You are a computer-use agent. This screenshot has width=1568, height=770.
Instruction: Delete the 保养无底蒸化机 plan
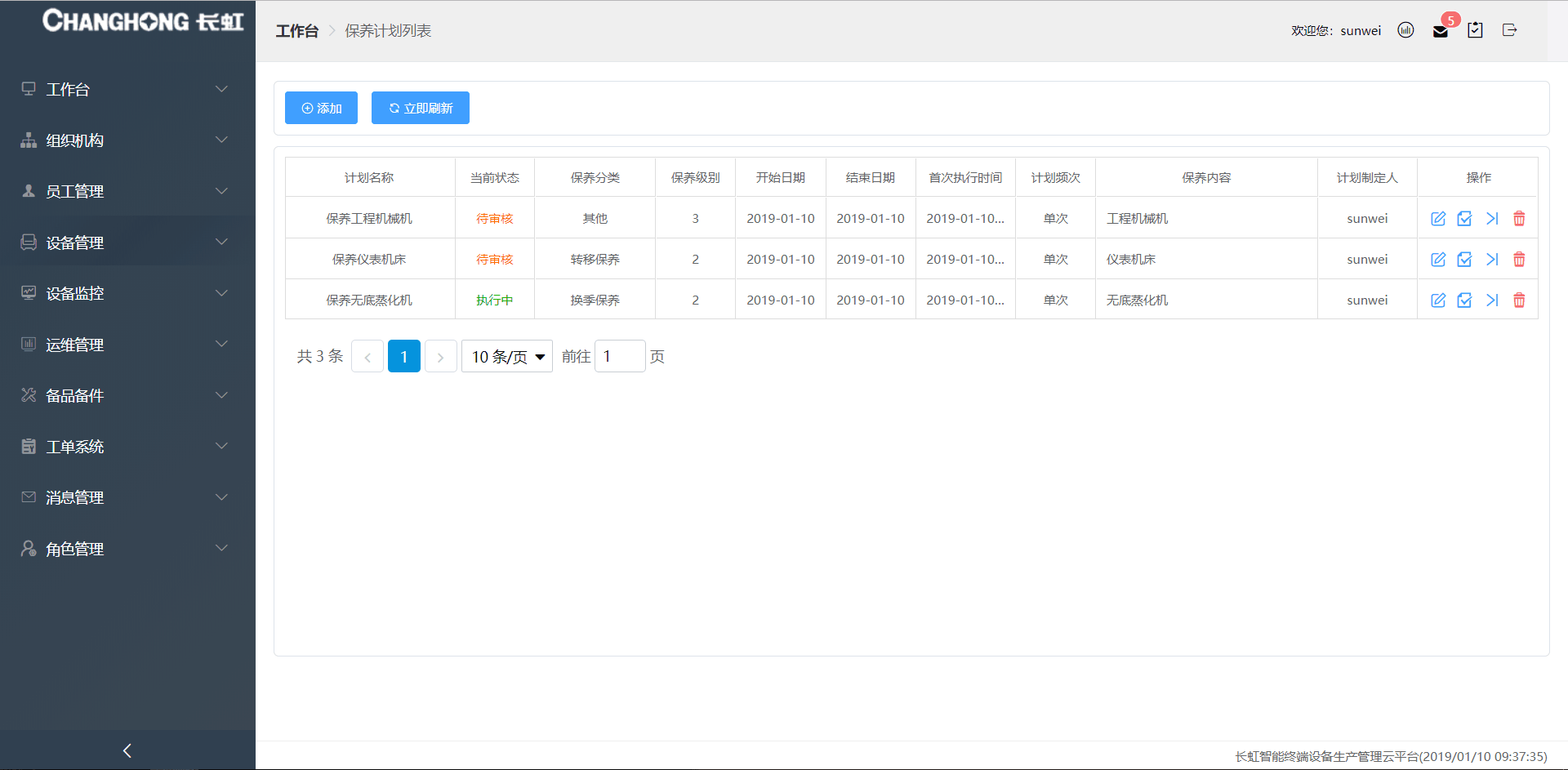(x=1519, y=300)
